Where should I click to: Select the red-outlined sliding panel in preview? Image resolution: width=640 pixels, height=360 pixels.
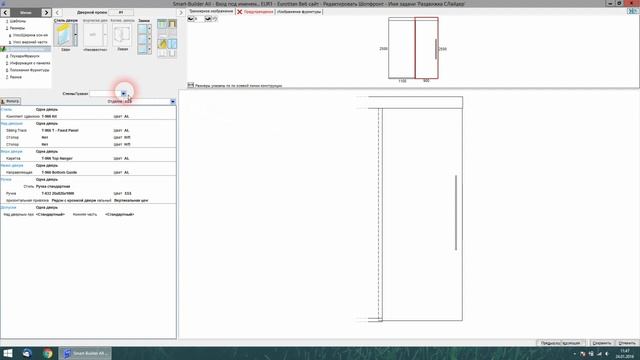click(427, 48)
